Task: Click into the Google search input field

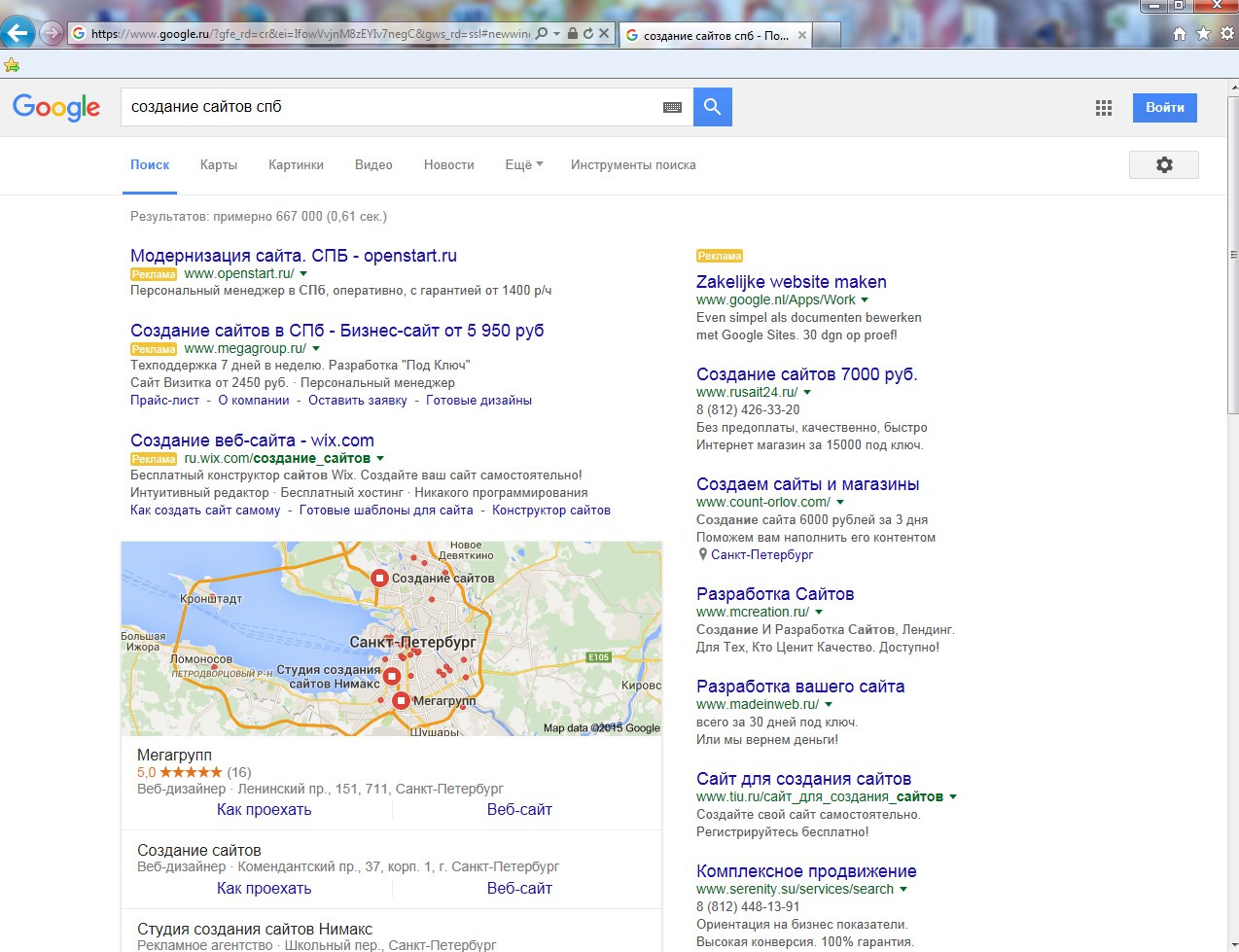Action: (389, 107)
